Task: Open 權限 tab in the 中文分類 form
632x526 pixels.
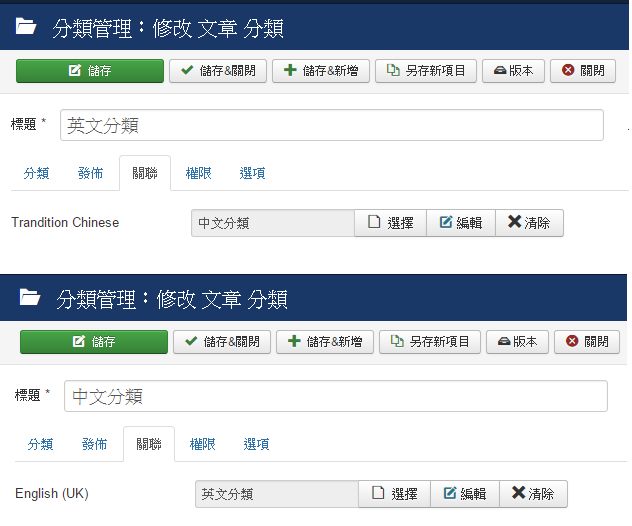Action: [202, 444]
